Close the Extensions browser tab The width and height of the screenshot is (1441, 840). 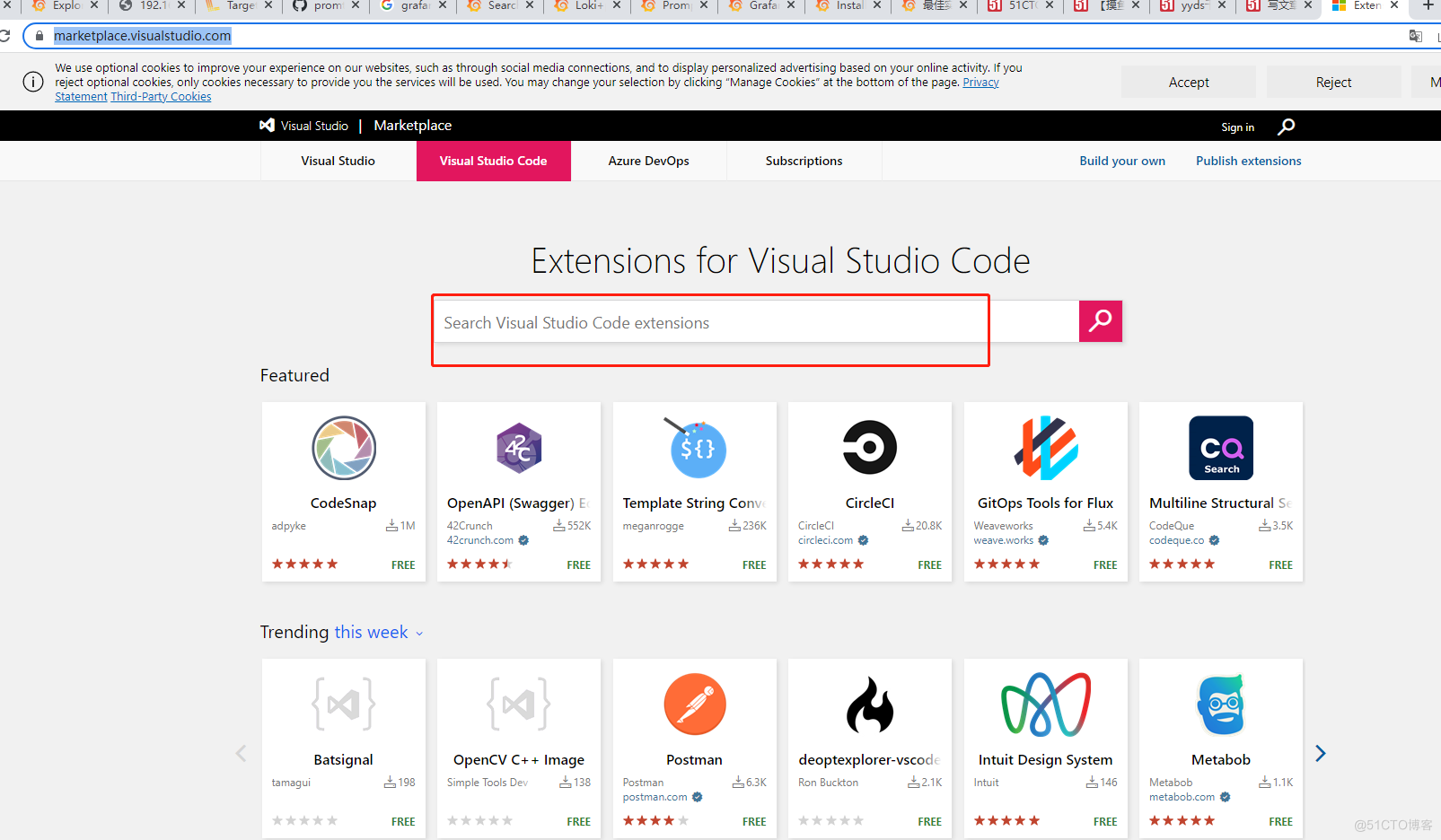point(1394,5)
